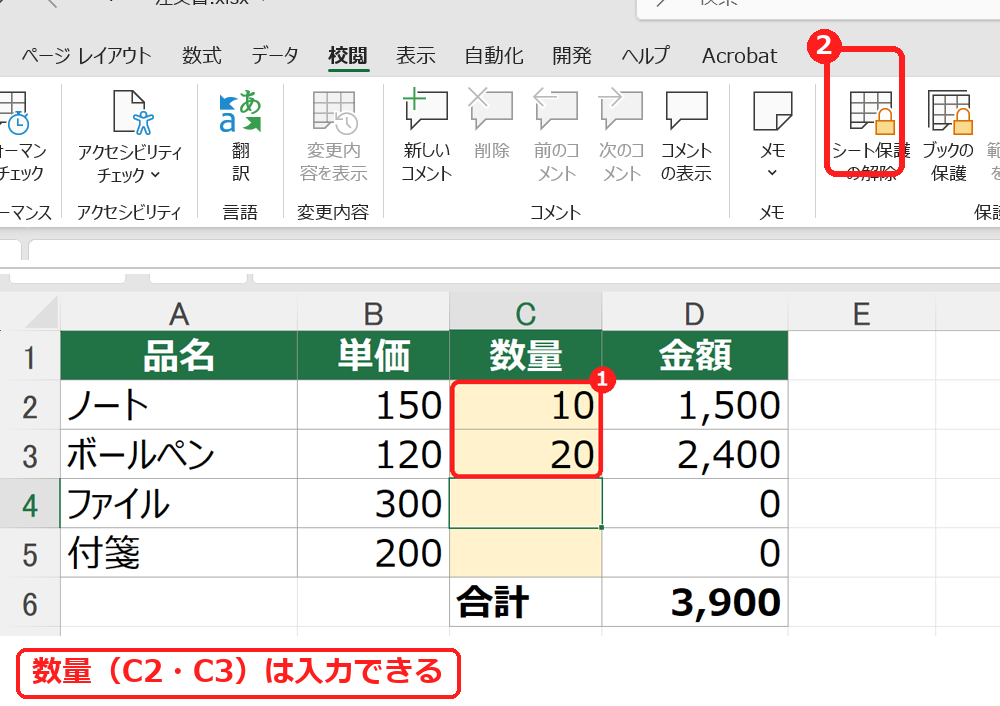Select amount cell 2,400
Viewport: 1000px width, 706px height.
(695, 454)
